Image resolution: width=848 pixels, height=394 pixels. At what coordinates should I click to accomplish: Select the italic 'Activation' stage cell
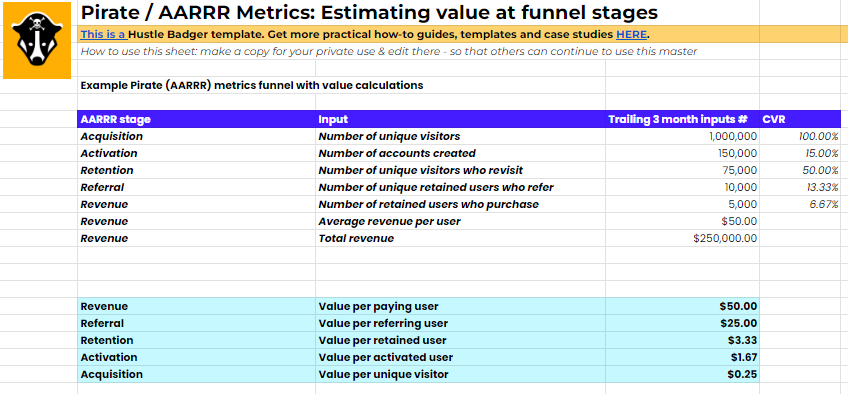pyautogui.click(x=197, y=153)
